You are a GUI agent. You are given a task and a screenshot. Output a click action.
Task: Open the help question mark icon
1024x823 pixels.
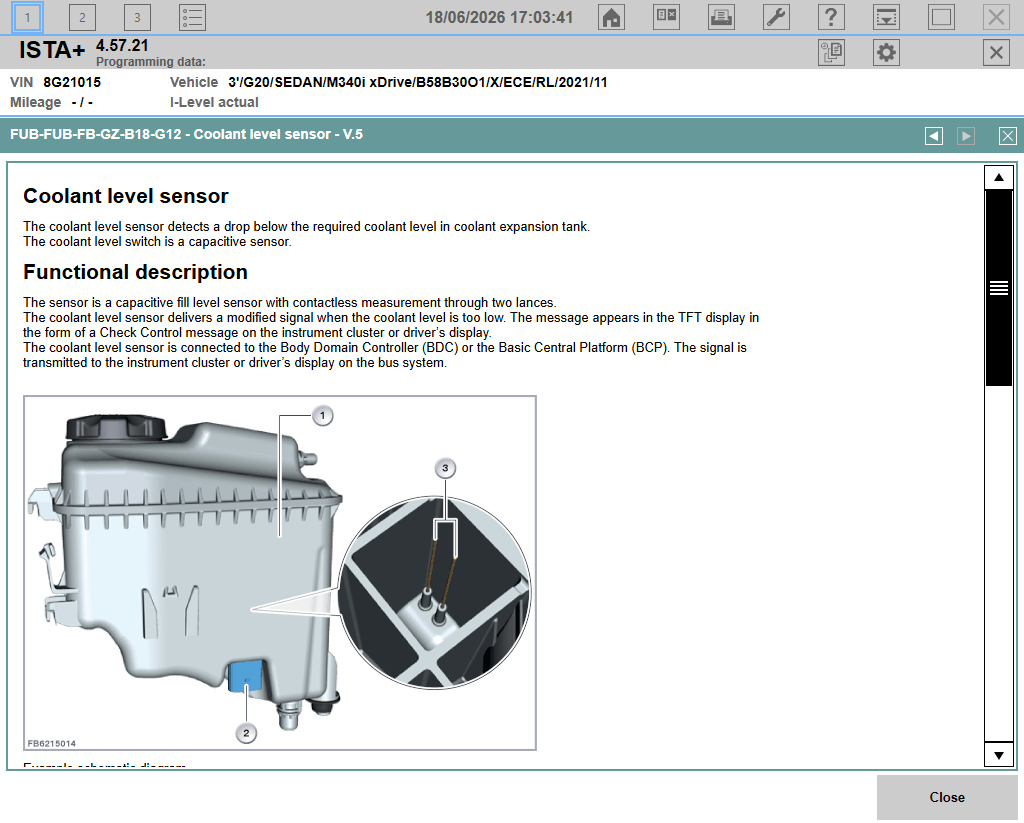pyautogui.click(x=831, y=17)
